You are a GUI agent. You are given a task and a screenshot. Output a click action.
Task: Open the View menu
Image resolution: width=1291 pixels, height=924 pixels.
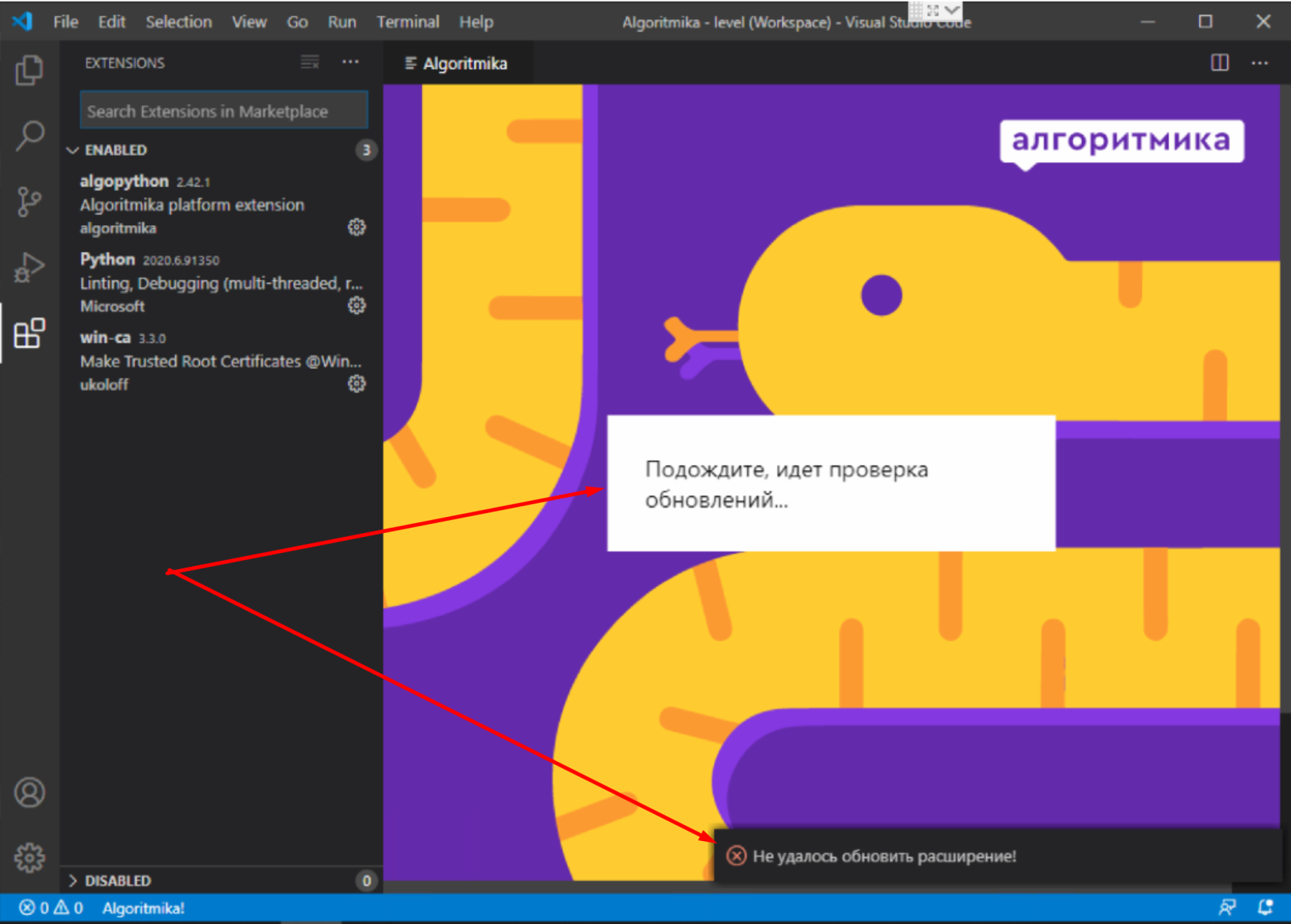[250, 22]
